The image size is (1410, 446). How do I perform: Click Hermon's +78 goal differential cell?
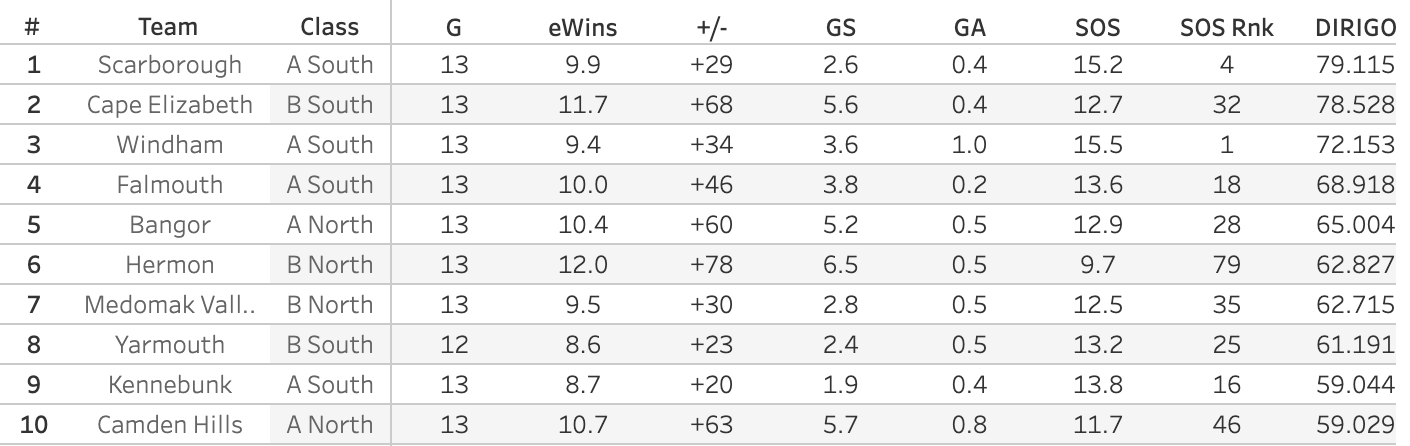pos(711,265)
